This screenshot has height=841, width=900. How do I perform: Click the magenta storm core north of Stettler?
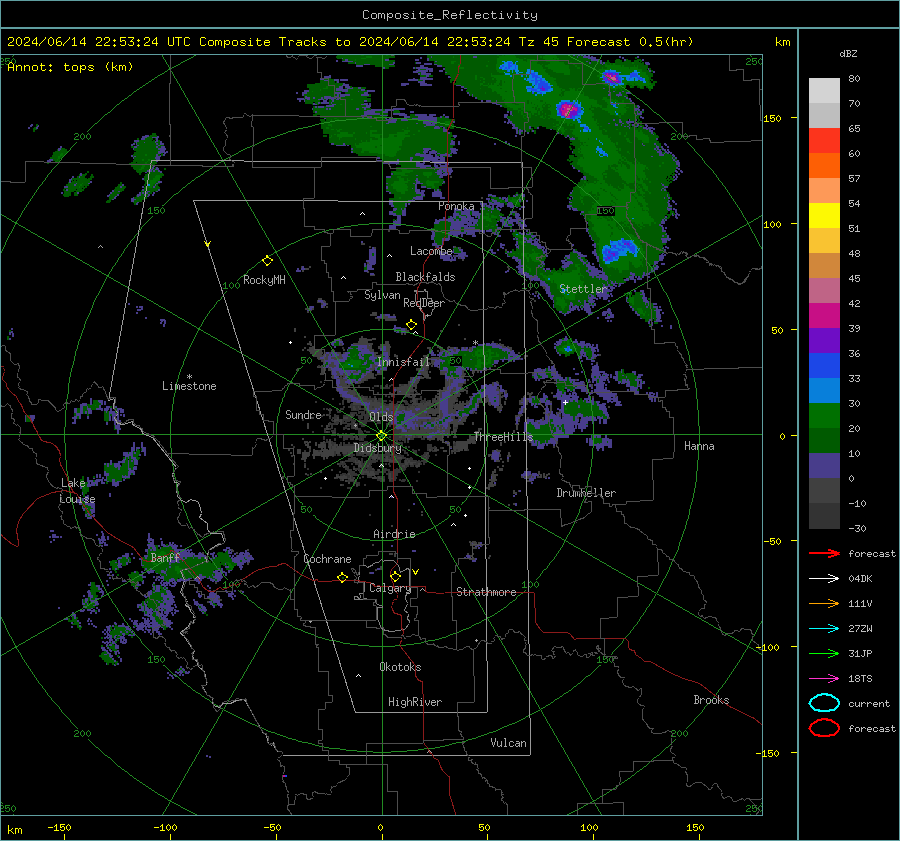point(568,108)
